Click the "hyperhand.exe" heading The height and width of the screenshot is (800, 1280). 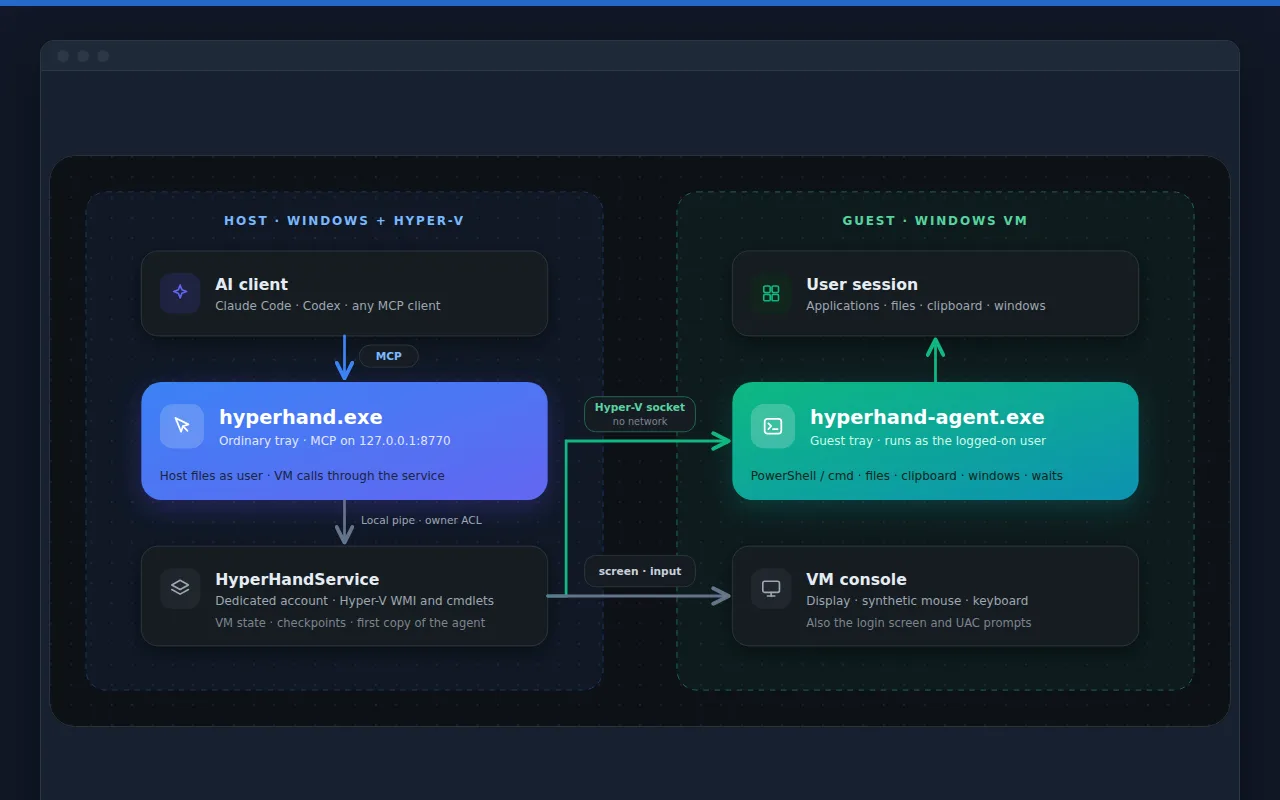(x=301, y=417)
